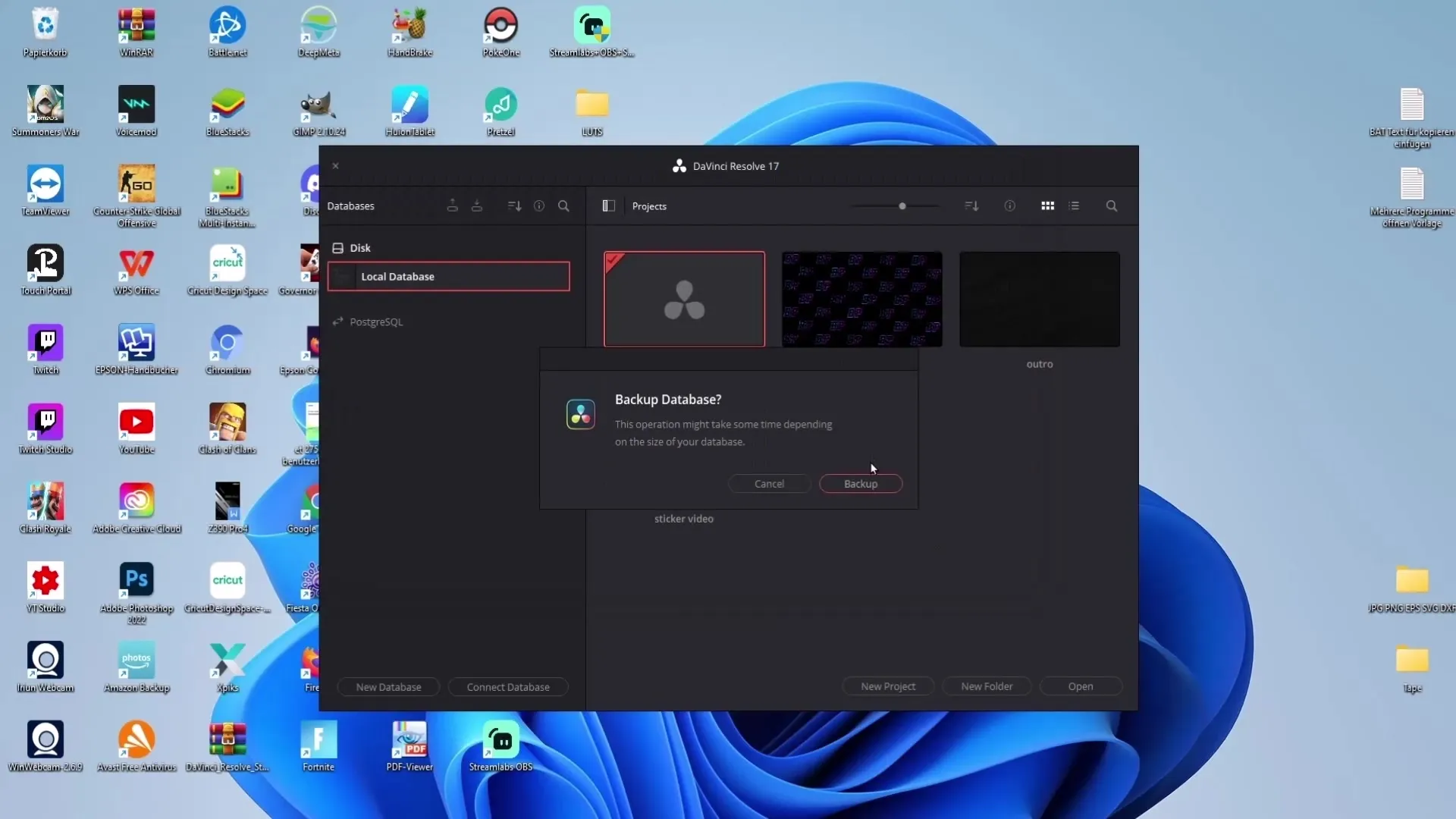Open the Voicemod desktop icon
Viewport: 1456px width, 819px height.
[136, 111]
